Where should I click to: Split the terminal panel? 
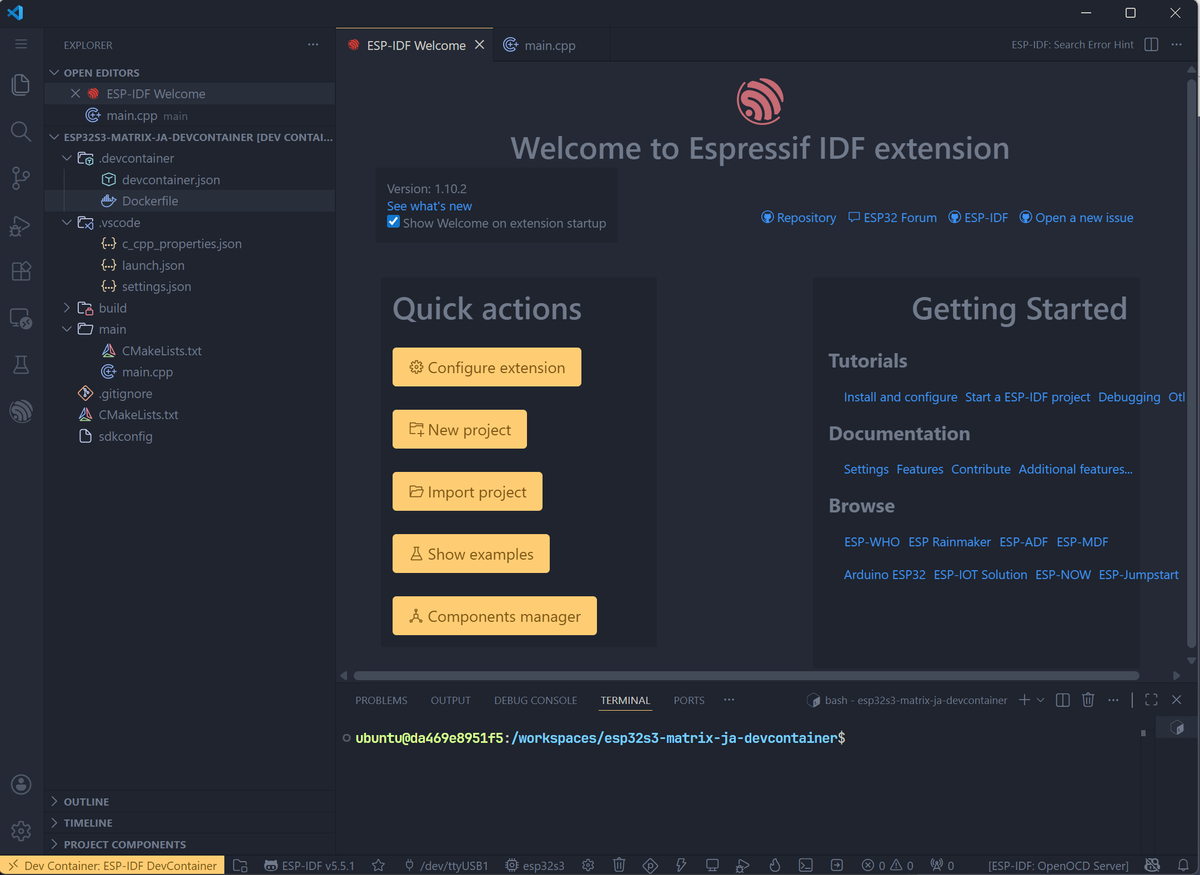coord(1062,700)
